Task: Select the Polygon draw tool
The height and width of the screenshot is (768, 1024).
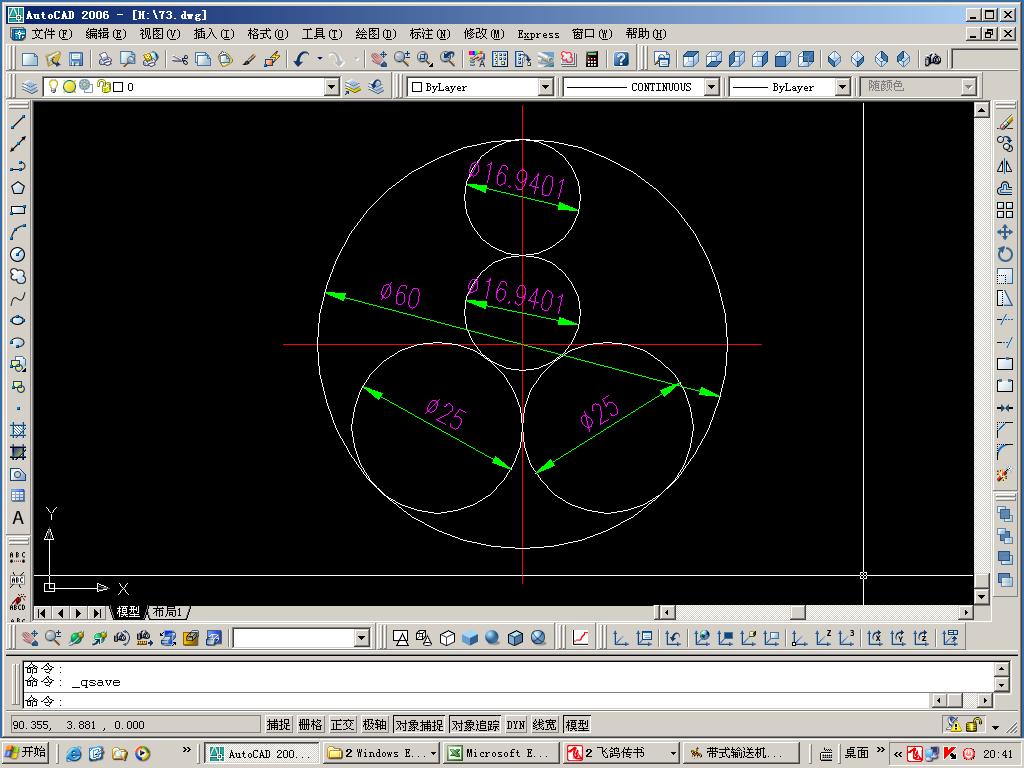Action: tap(18, 188)
